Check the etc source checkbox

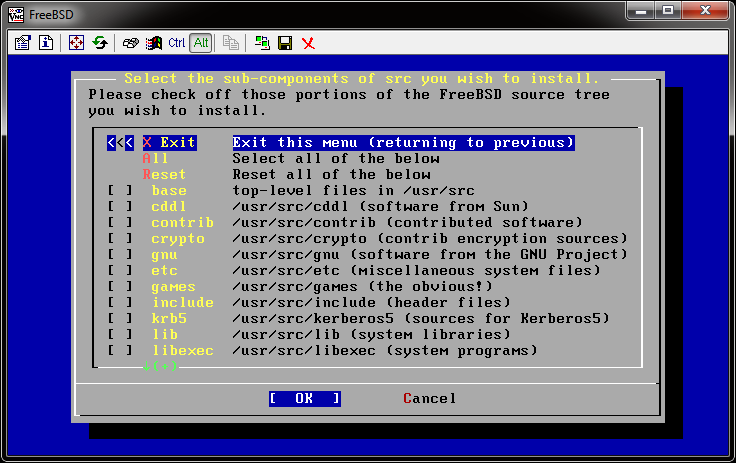click(120, 270)
